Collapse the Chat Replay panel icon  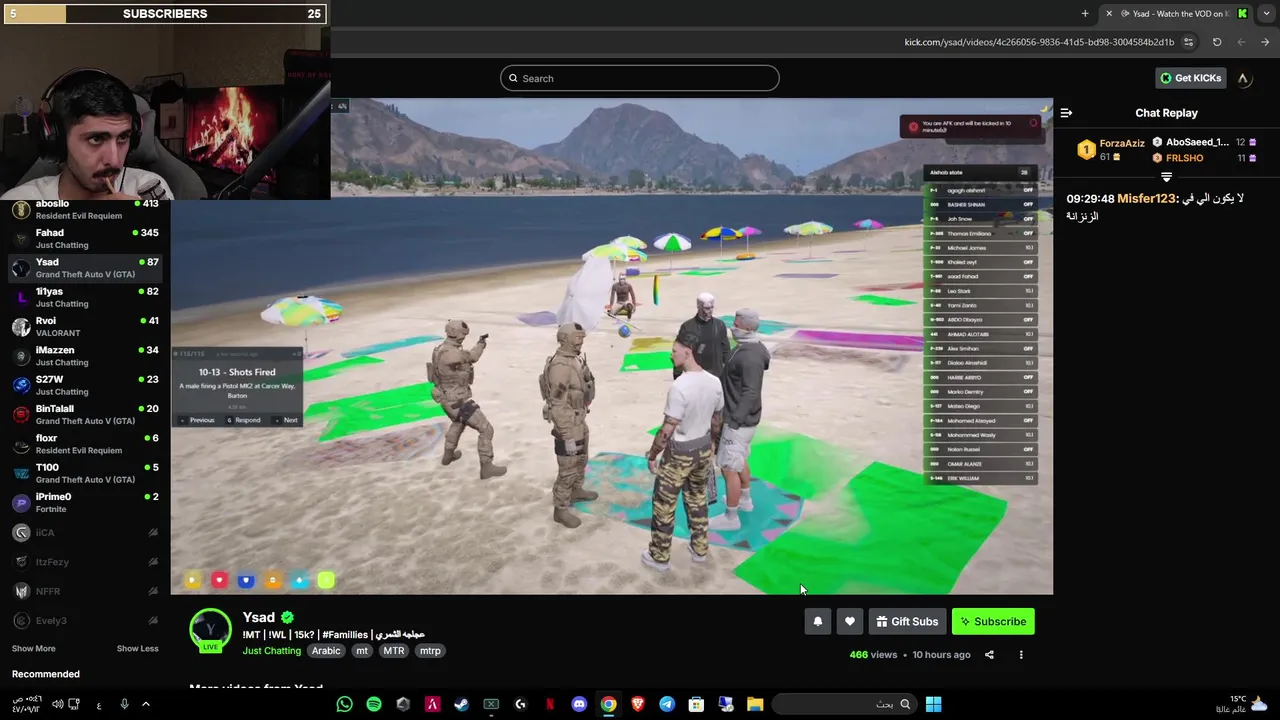(x=1066, y=113)
